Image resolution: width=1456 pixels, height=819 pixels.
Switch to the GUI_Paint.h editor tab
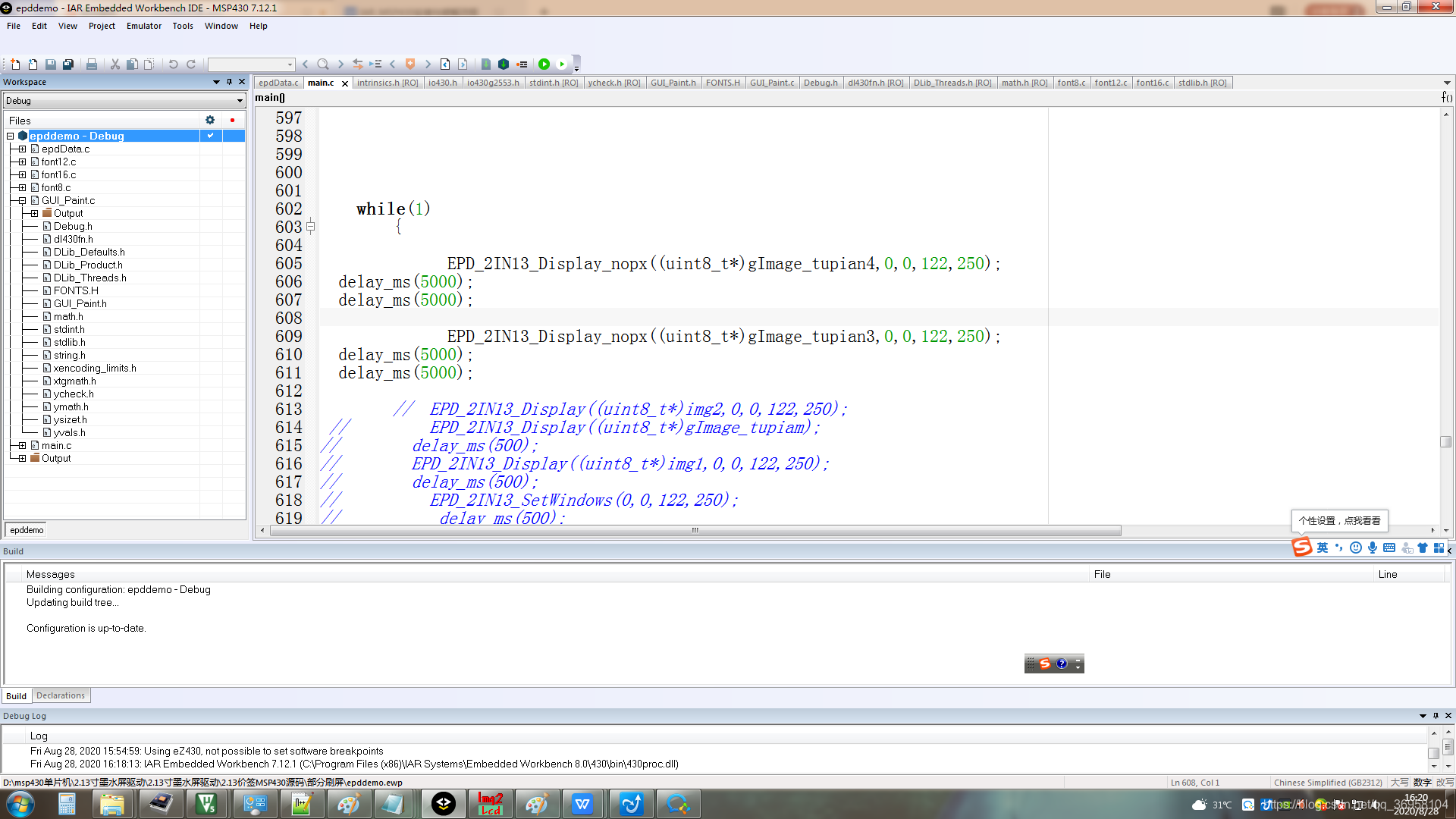click(673, 83)
